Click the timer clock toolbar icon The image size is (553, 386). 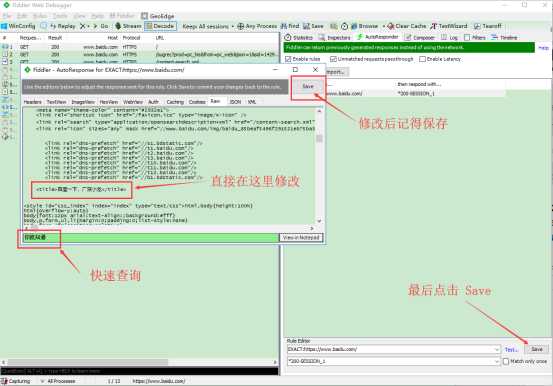coord(345,26)
